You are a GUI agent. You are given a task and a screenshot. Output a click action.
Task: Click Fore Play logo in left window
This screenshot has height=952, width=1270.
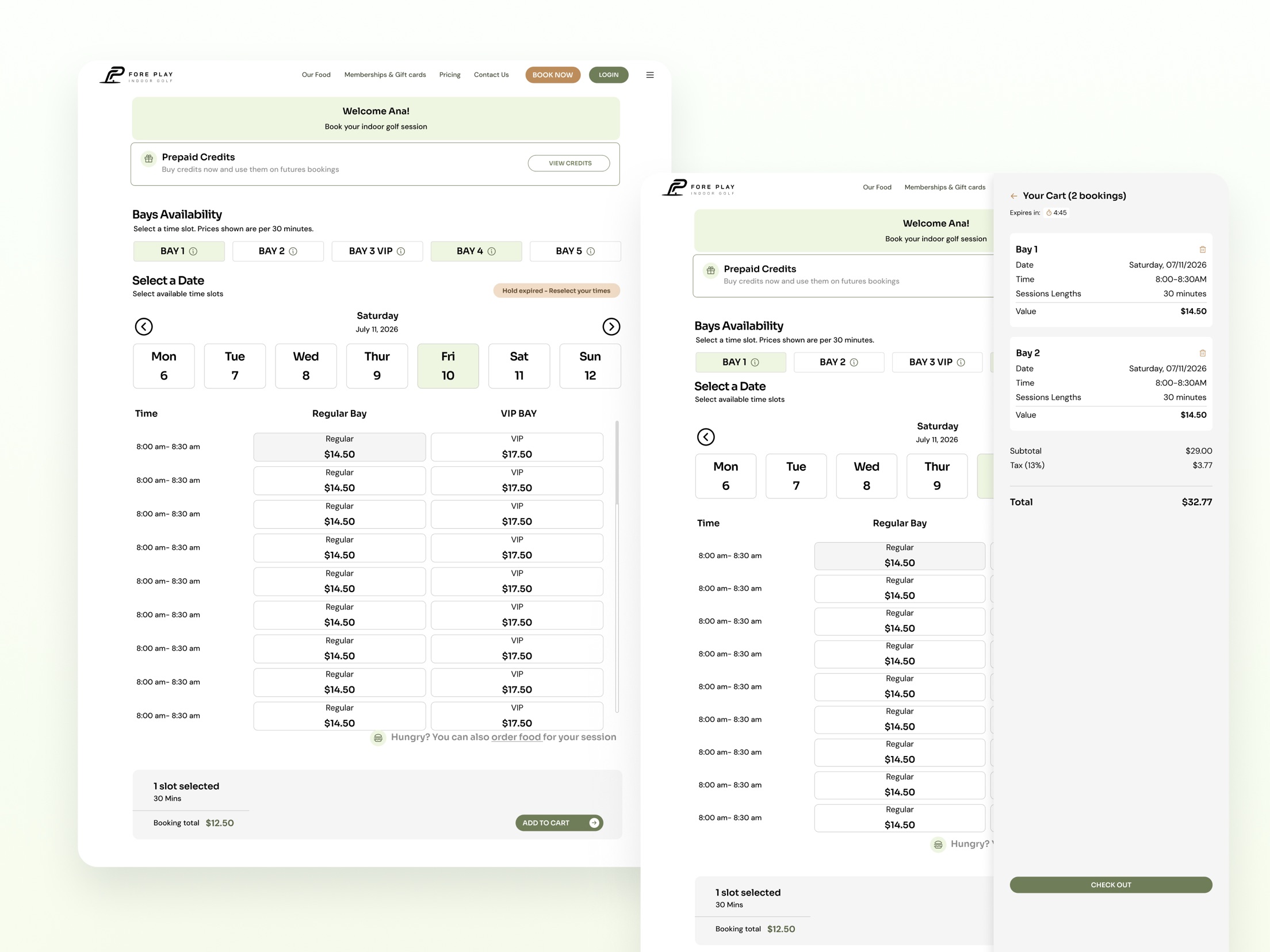pyautogui.click(x=136, y=75)
